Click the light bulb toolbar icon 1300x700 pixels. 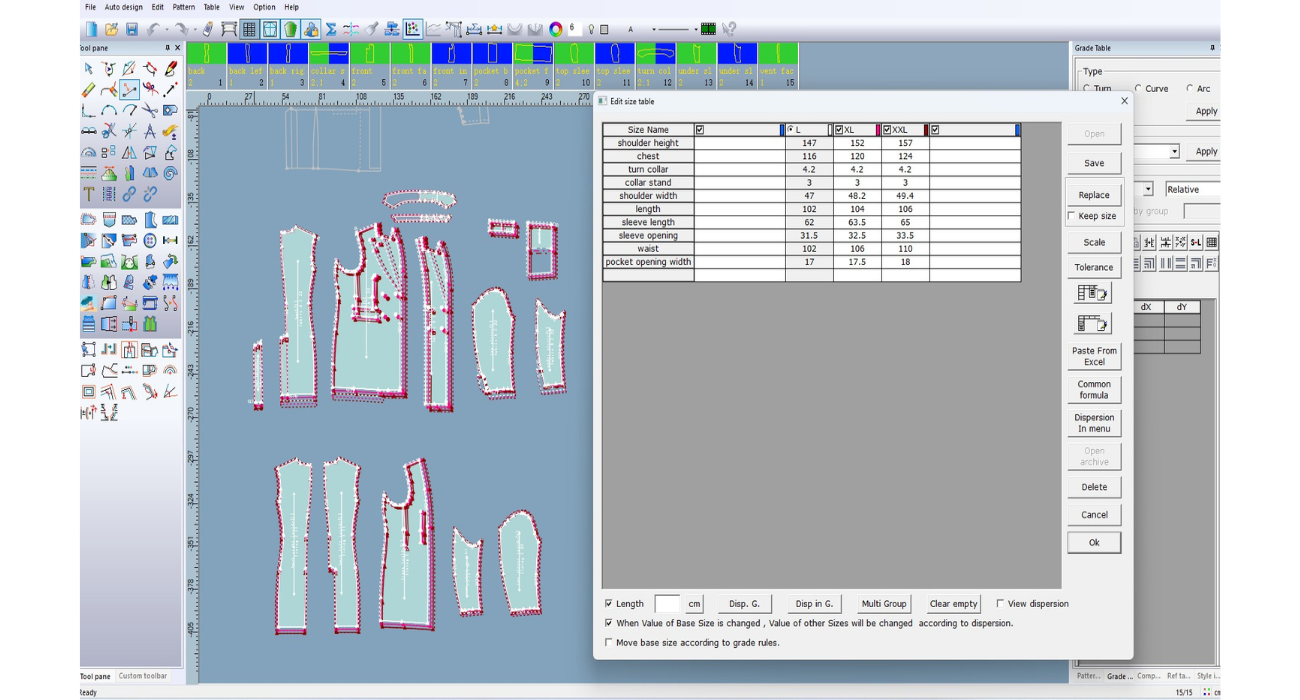point(591,29)
